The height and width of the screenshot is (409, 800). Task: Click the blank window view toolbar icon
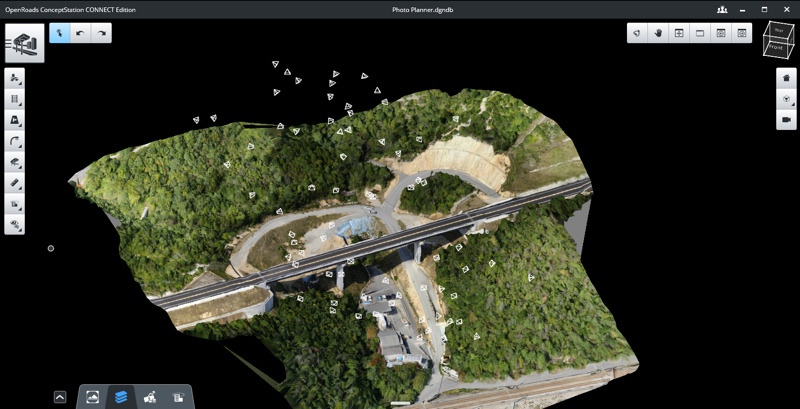[x=700, y=33]
